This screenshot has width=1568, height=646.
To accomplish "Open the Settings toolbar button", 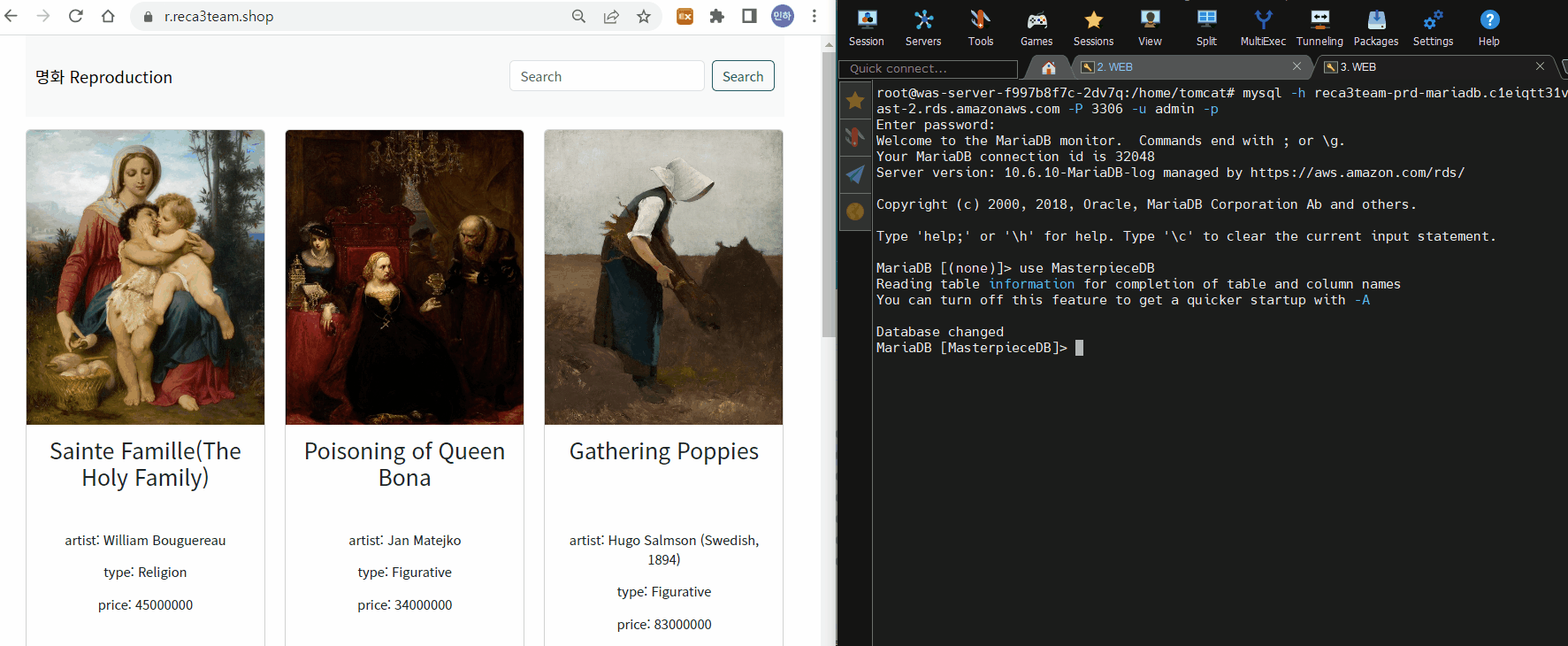I will [x=1433, y=27].
